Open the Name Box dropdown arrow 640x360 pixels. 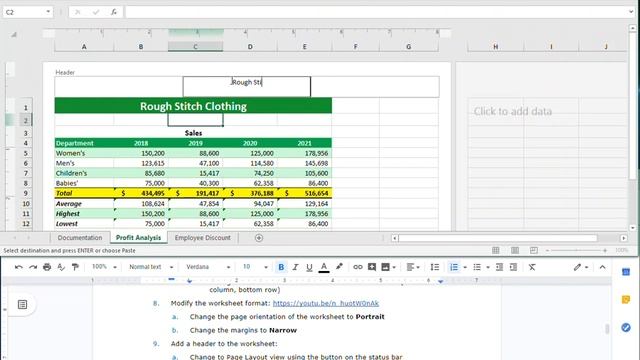(48, 12)
